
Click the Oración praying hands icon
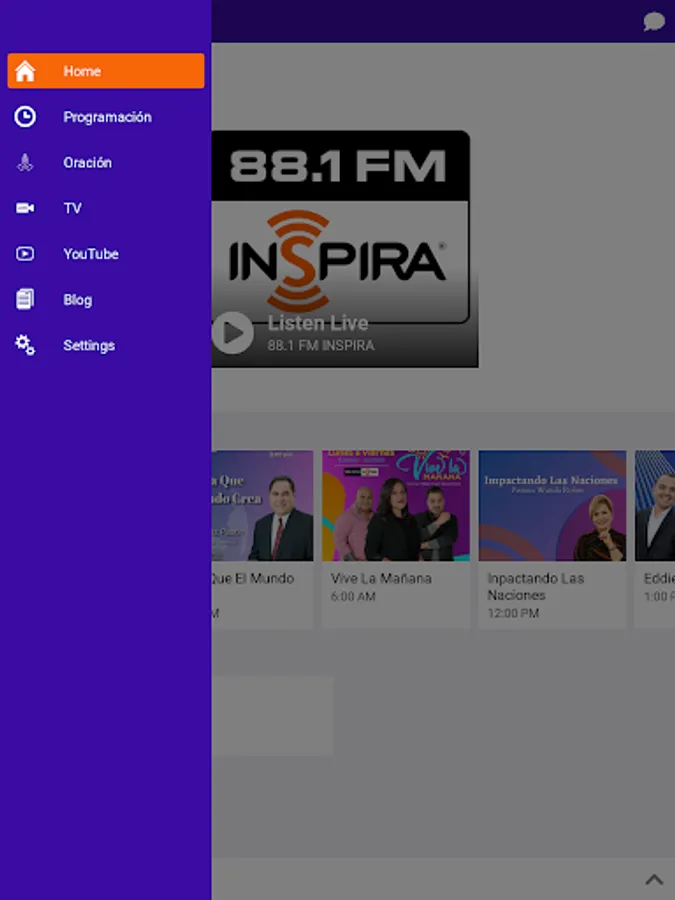tap(25, 163)
